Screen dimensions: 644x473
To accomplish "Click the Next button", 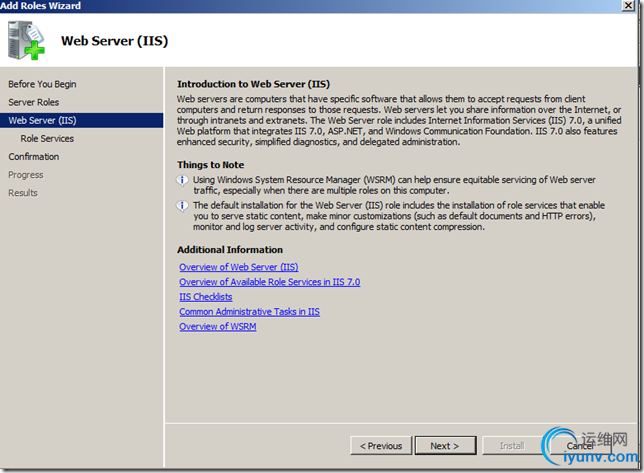I will [446, 445].
